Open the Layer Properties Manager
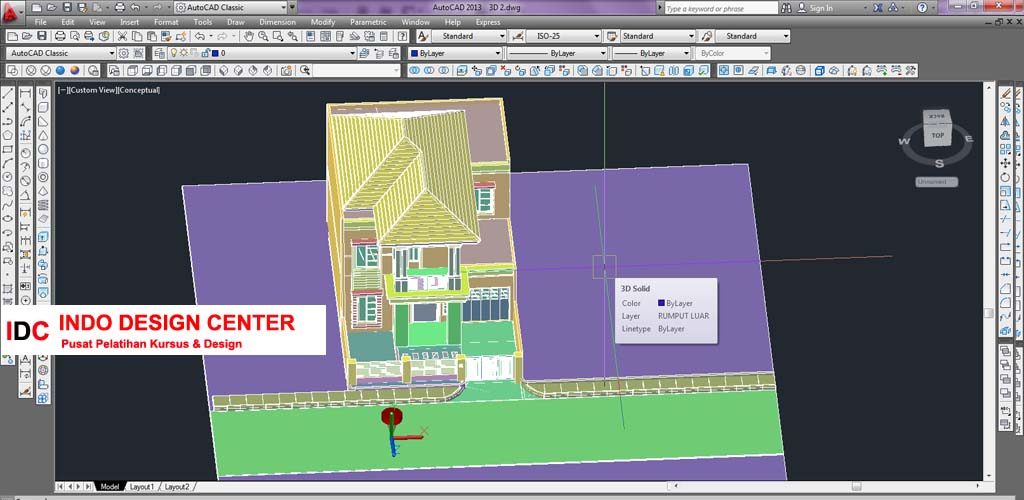Screen dimensions: 1024x500 [159, 53]
